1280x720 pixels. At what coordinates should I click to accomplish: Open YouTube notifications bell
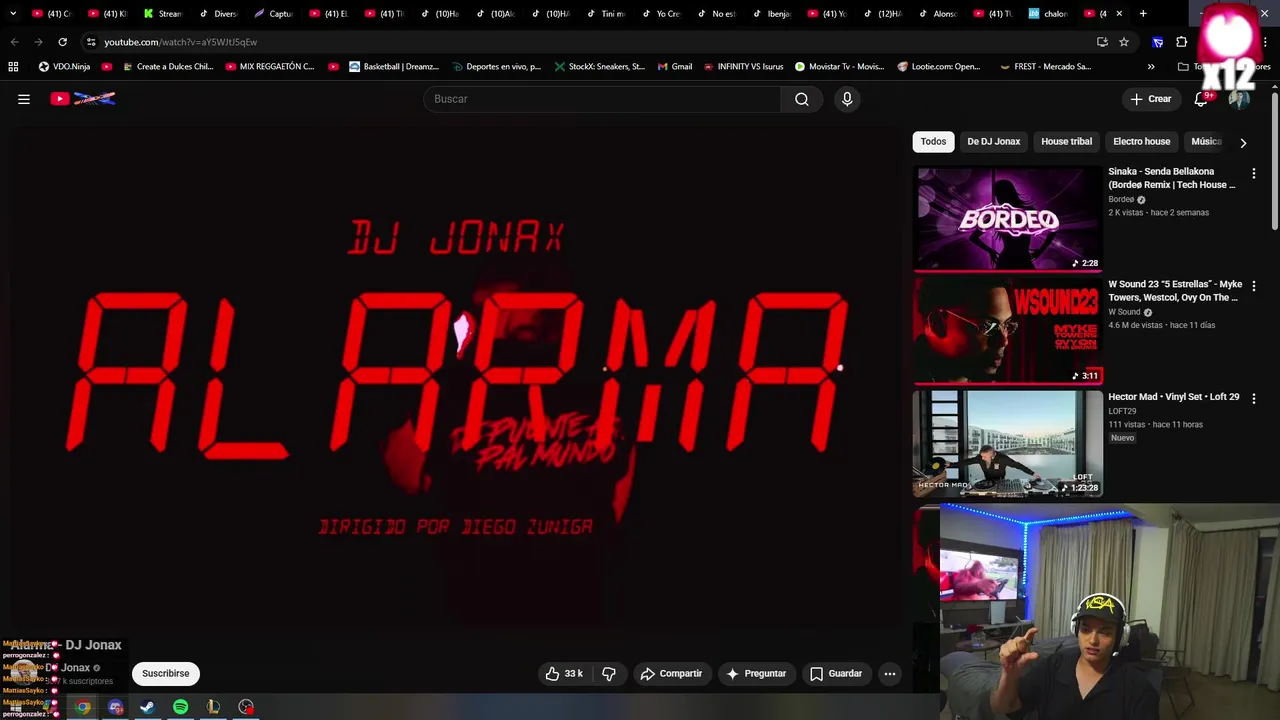(x=1201, y=99)
